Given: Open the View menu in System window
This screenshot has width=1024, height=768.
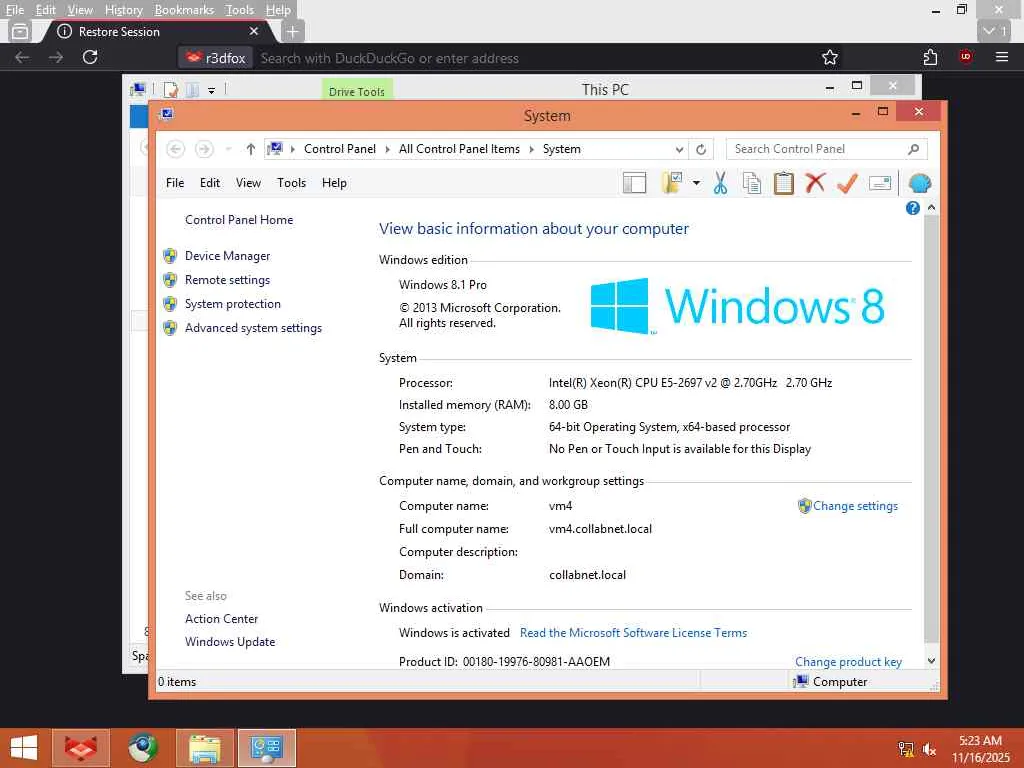Looking at the screenshot, I should [248, 183].
